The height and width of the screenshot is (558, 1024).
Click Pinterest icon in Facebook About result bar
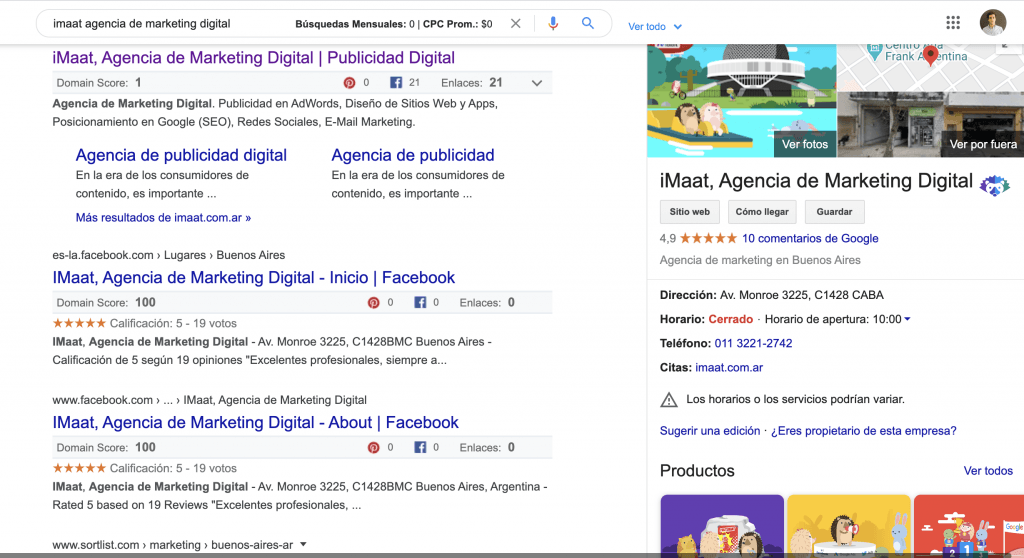[x=374, y=448]
